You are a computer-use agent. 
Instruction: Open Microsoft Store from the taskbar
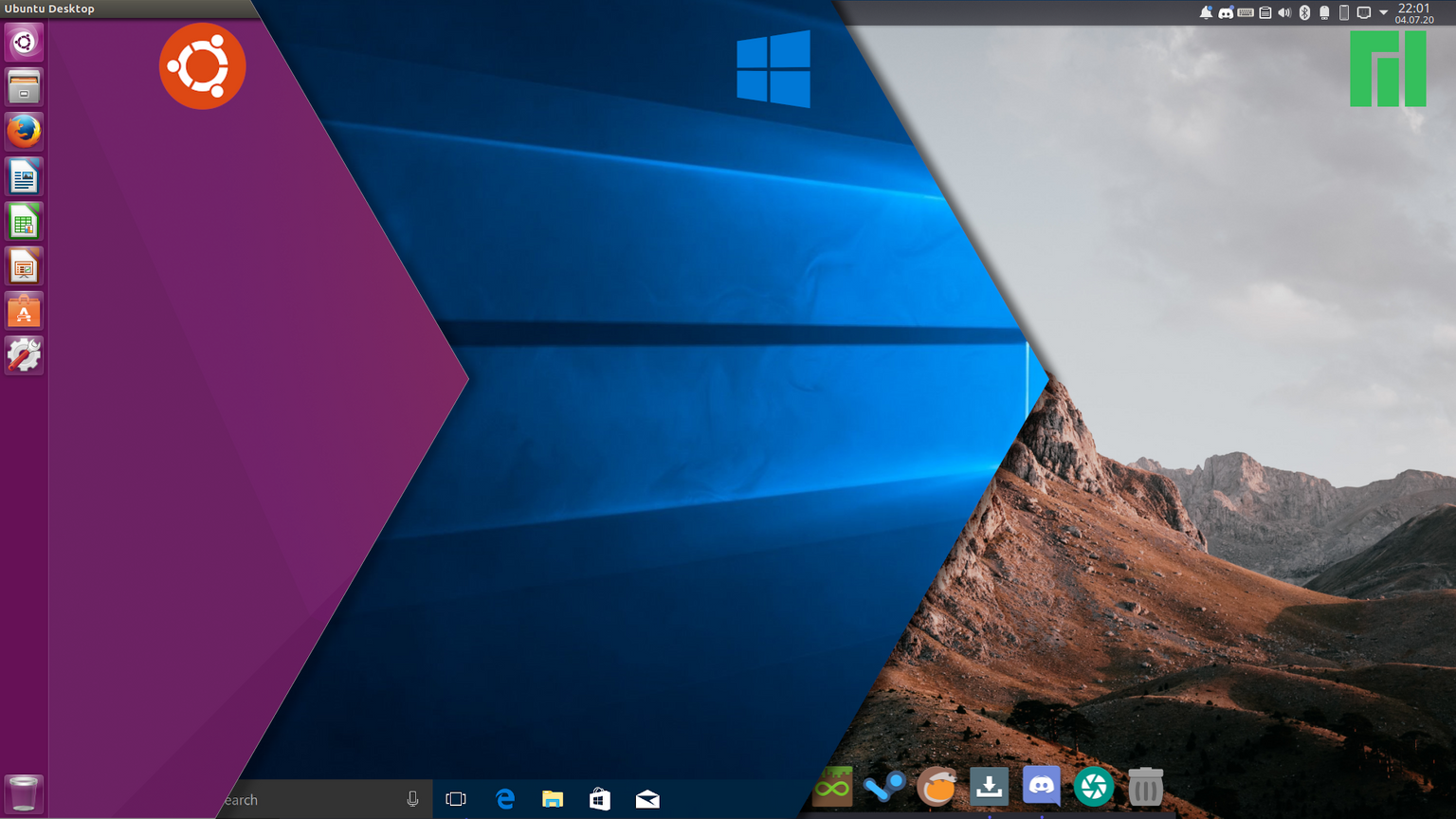600,799
